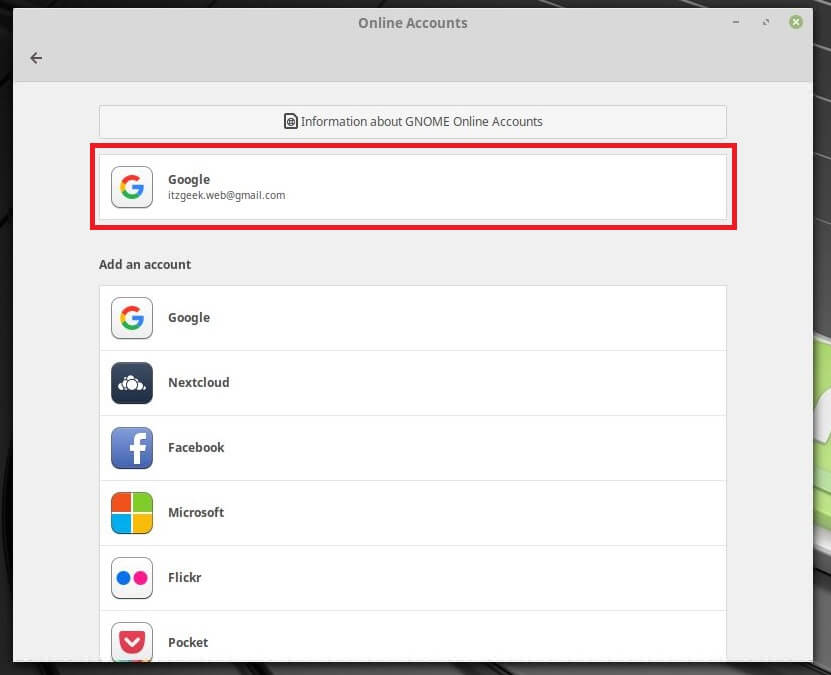This screenshot has width=831, height=675.
Task: Add a Pocket account
Action: (x=412, y=636)
